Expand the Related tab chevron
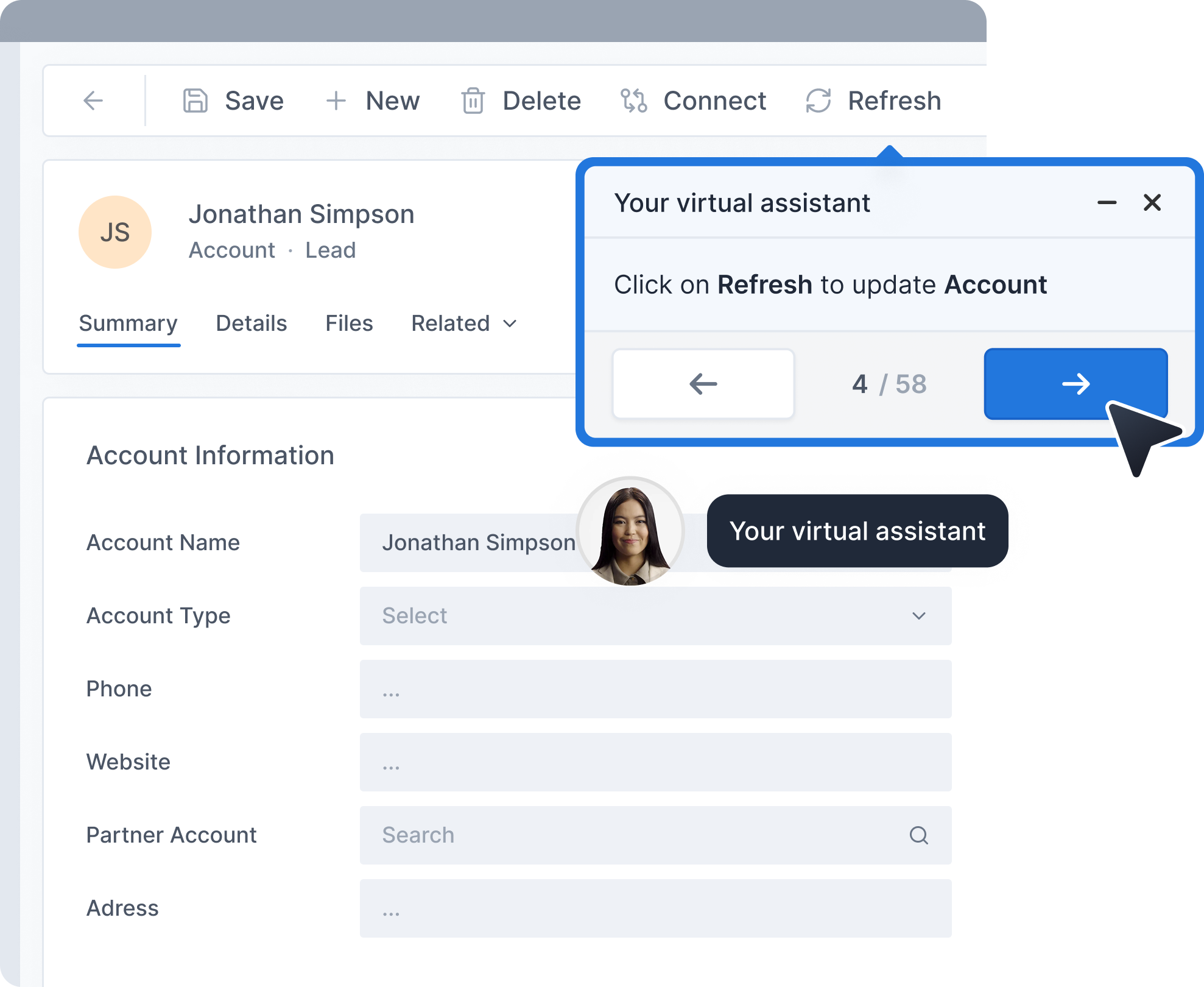 coord(510,324)
